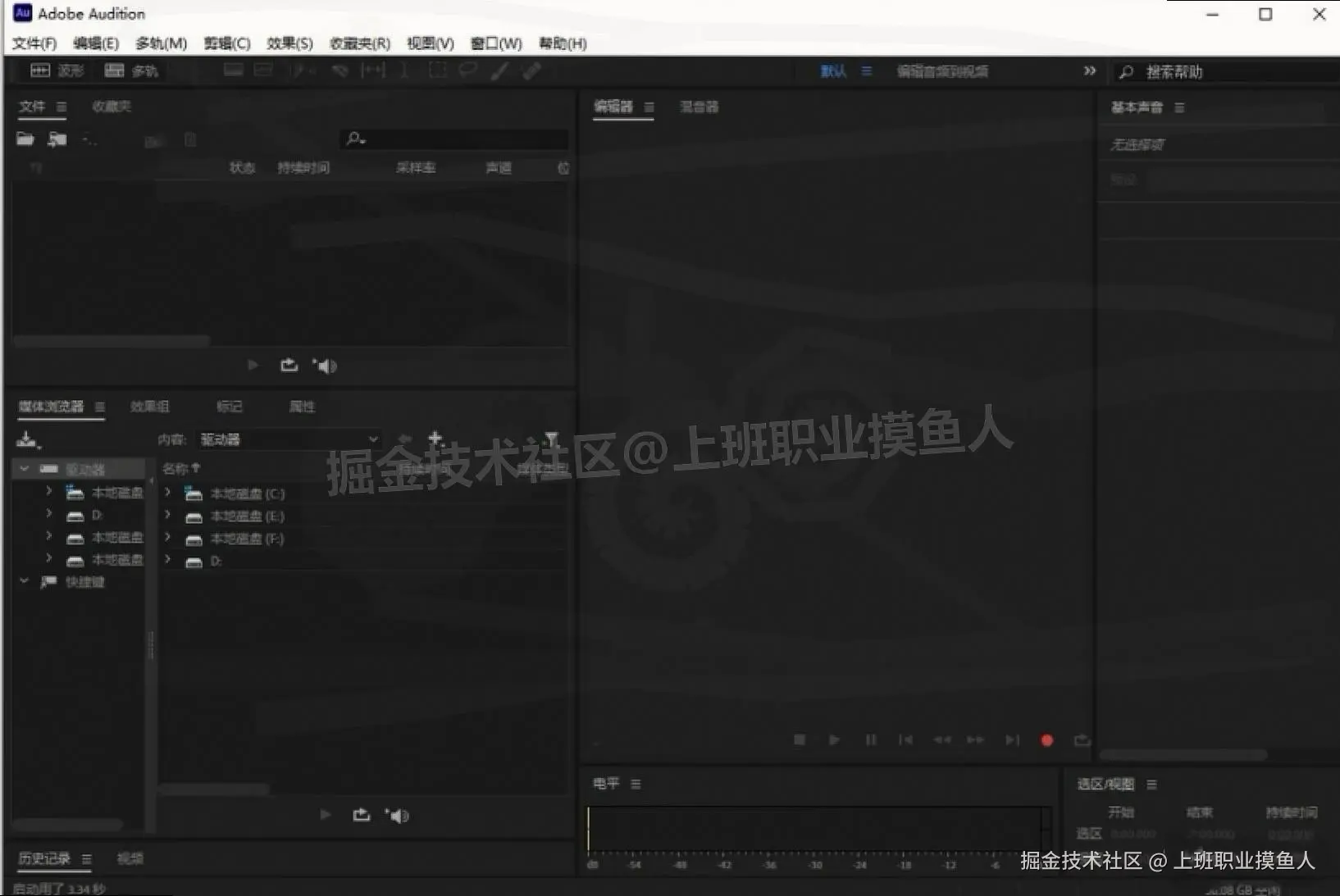Select the Lasso Selection tool

467,70
